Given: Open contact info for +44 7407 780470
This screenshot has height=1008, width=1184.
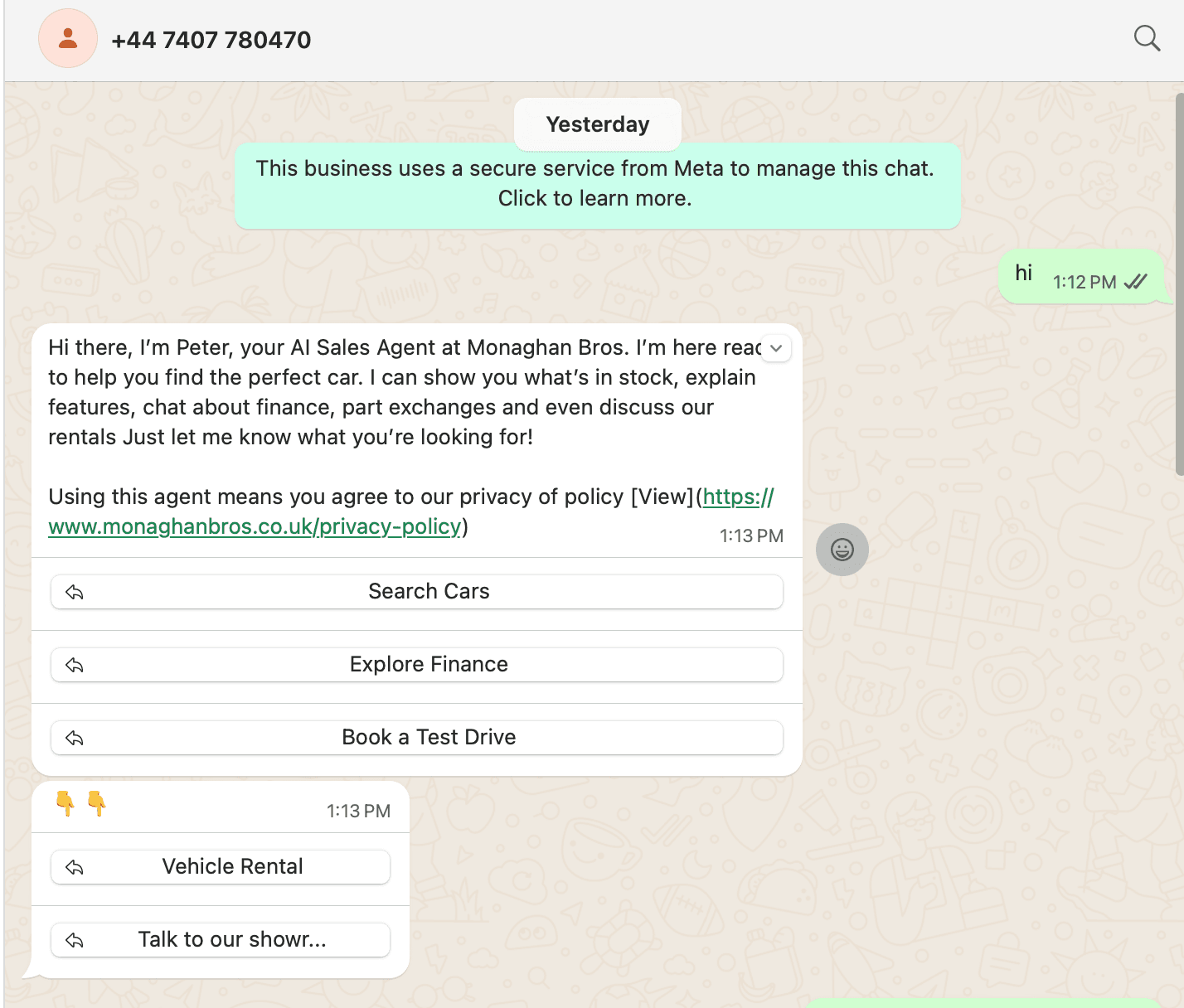Looking at the screenshot, I should (211, 40).
